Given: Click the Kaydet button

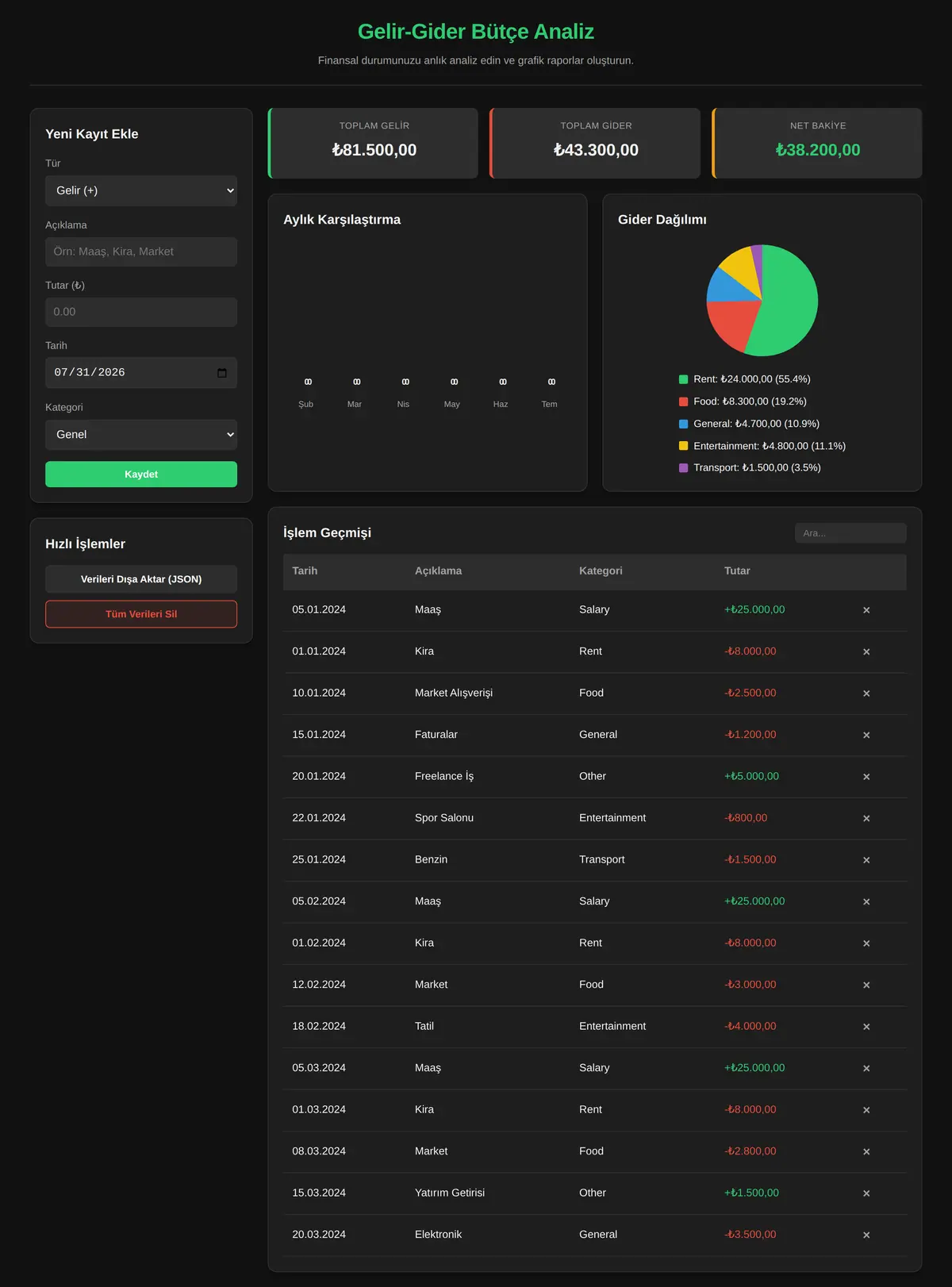Looking at the screenshot, I should point(141,474).
